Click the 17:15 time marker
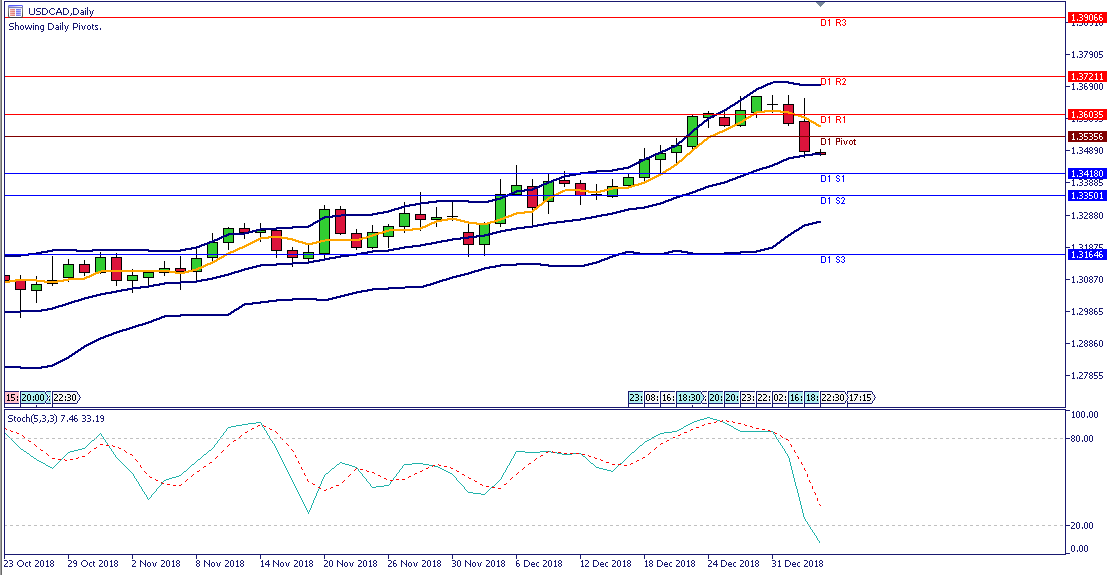 click(862, 397)
